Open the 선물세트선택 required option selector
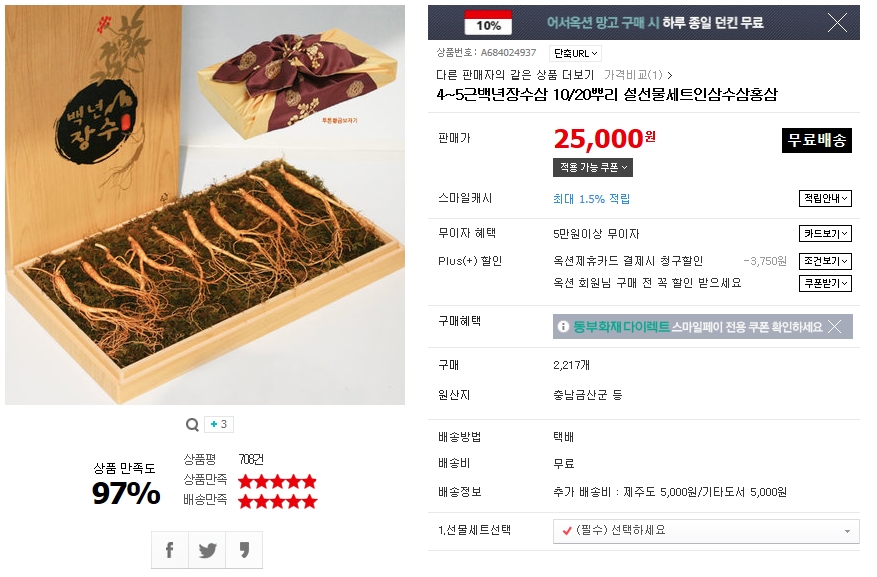This screenshot has width=877, height=577. 706,531
